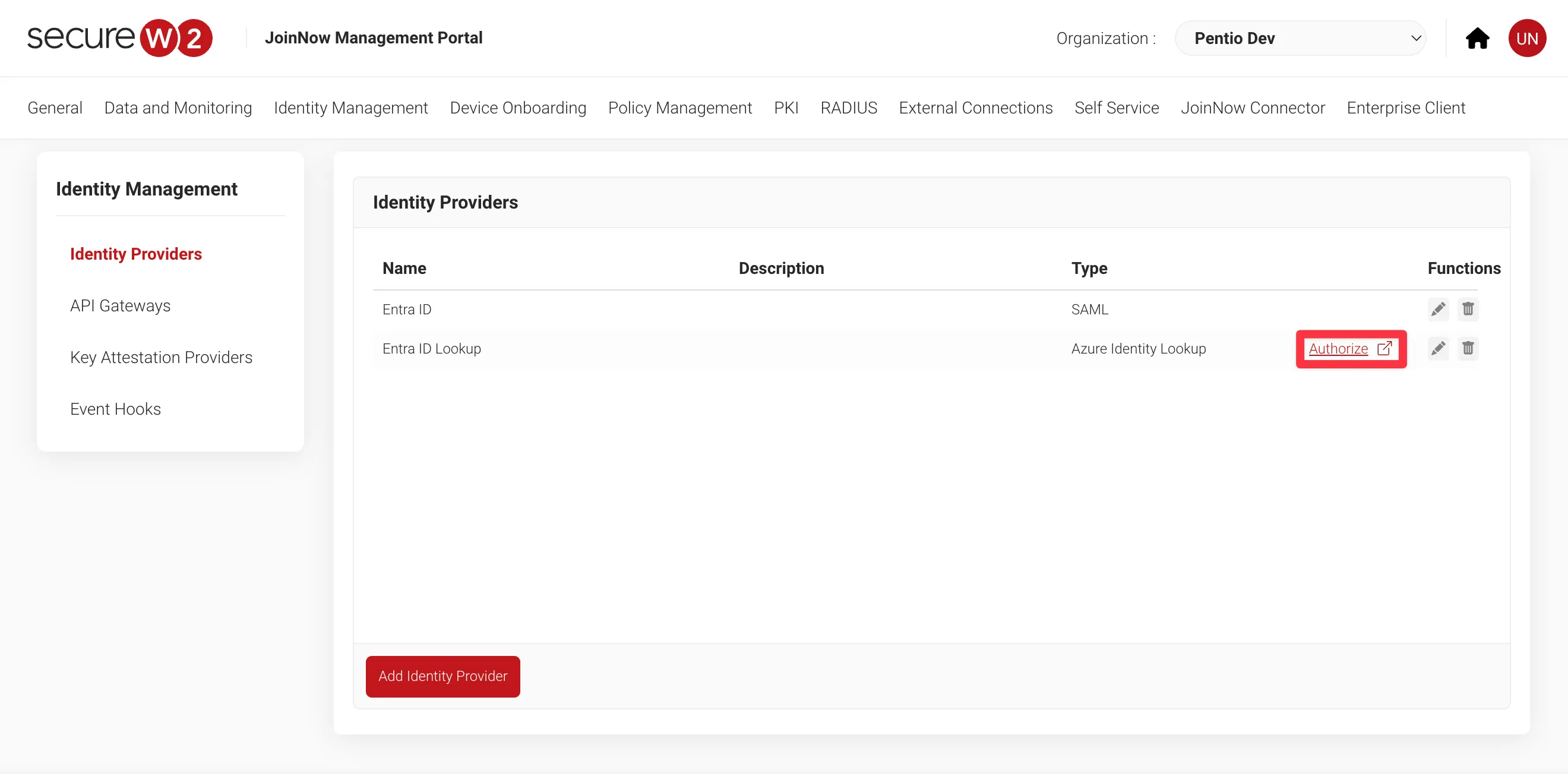The height and width of the screenshot is (776, 1568).
Task: Click the Authorize link
Action: tap(1338, 348)
